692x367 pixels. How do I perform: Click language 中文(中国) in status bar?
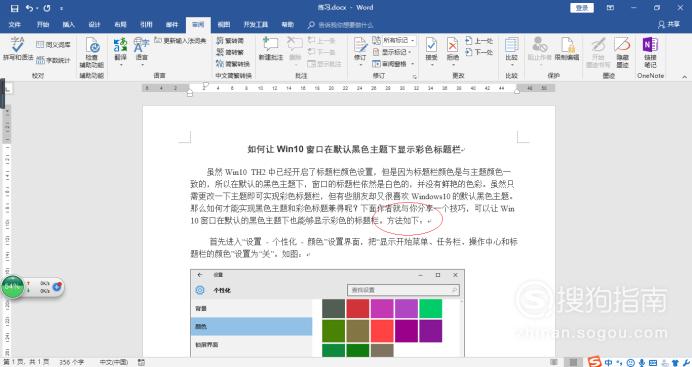(113, 362)
